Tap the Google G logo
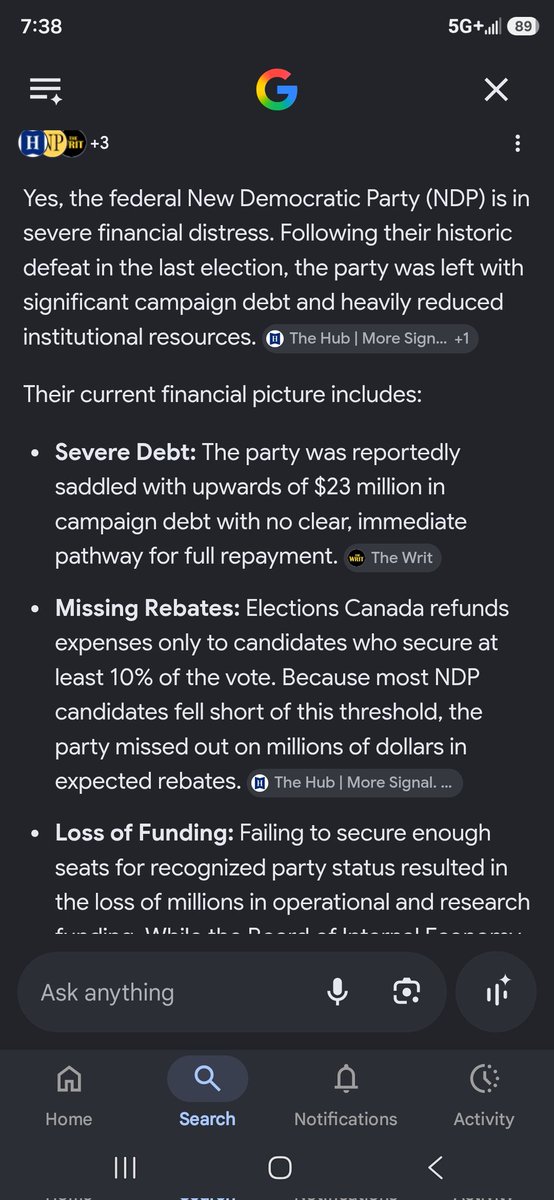Image resolution: width=554 pixels, height=1200 pixels. click(x=277, y=91)
